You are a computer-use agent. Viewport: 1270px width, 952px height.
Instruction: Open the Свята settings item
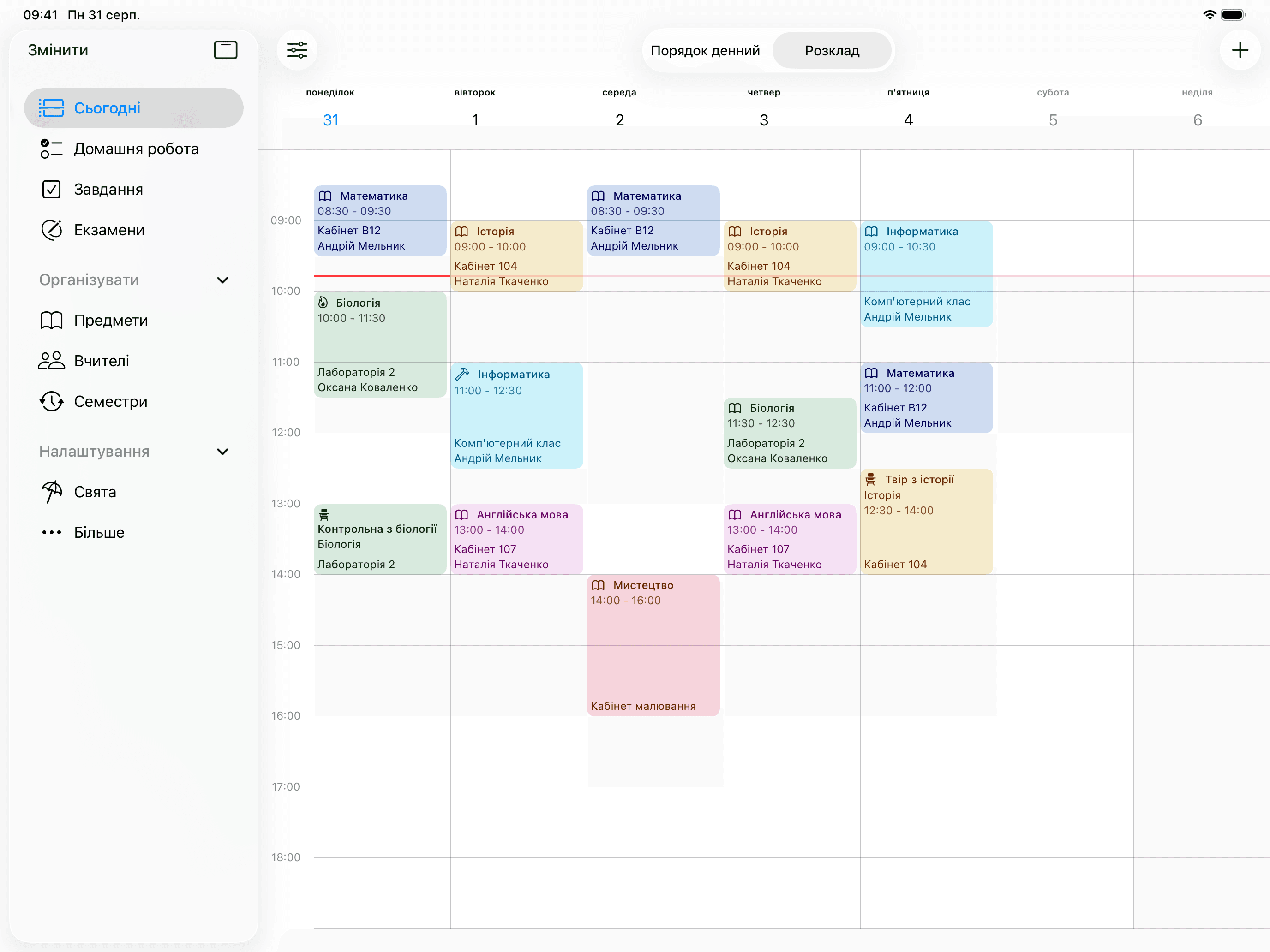tap(134, 492)
